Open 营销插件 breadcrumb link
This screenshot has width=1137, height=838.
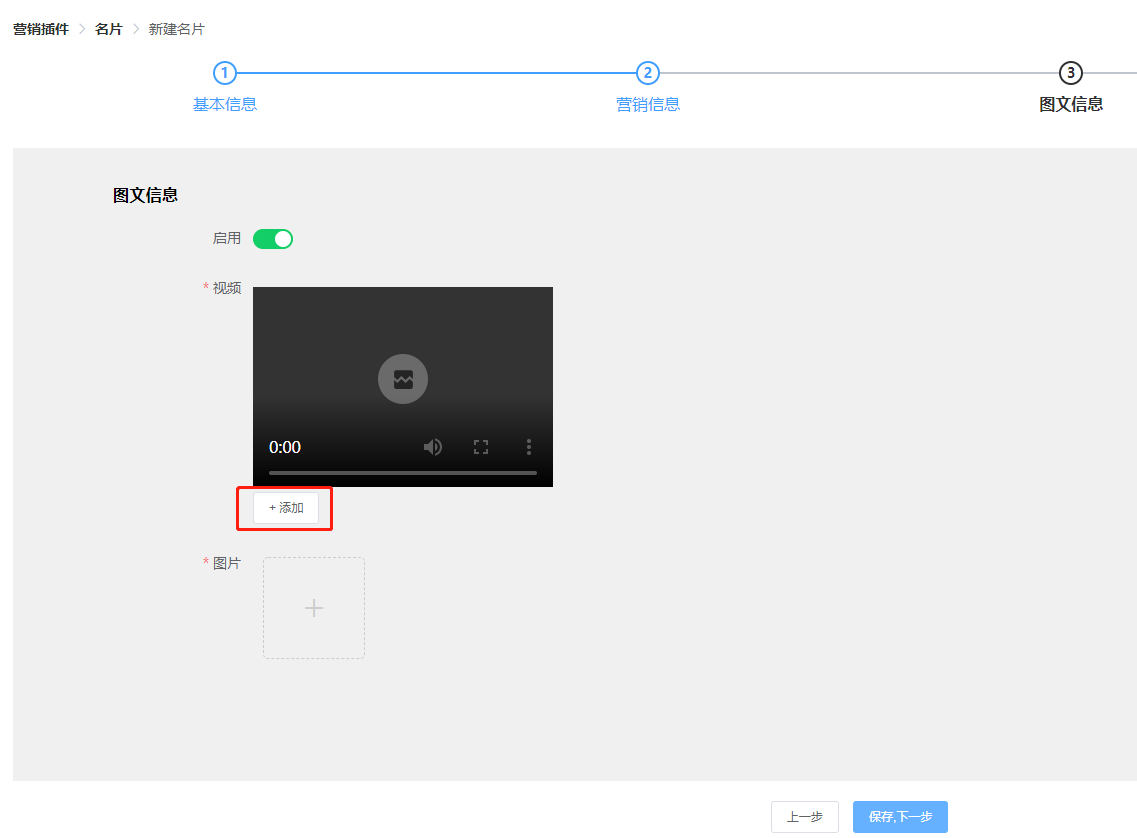point(41,29)
